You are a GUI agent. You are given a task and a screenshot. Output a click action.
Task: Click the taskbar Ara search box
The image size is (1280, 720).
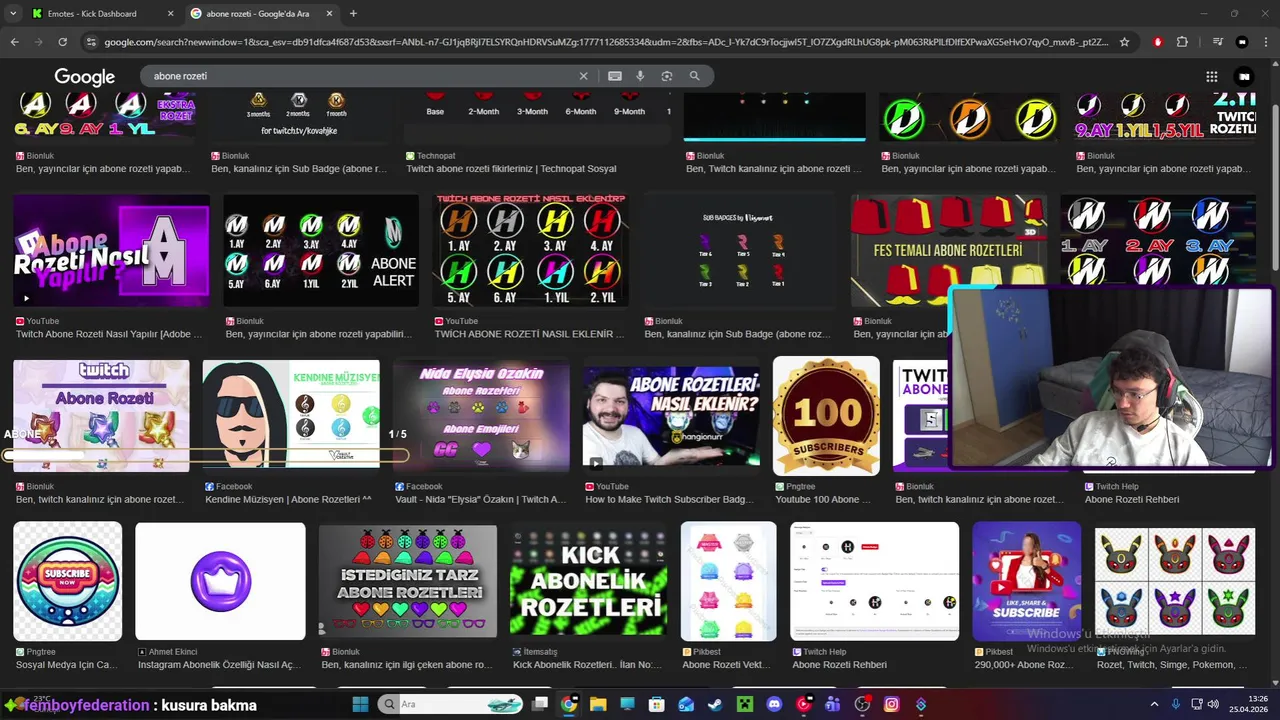[x=450, y=704]
